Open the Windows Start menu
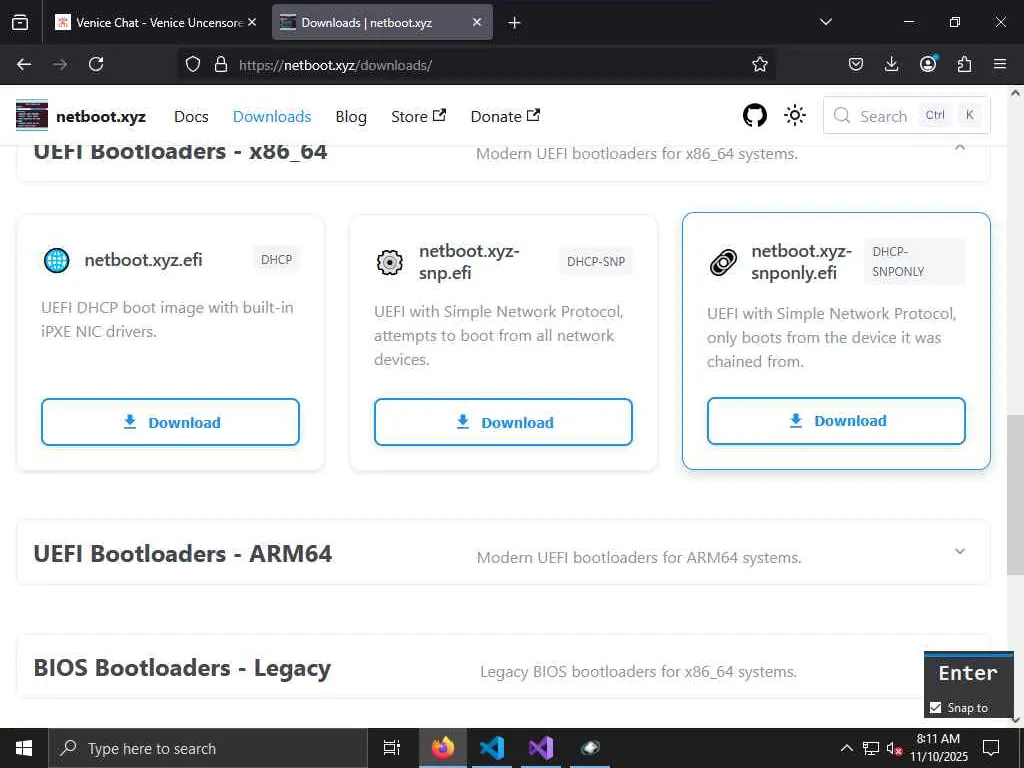This screenshot has height=768, width=1024. coord(24,748)
